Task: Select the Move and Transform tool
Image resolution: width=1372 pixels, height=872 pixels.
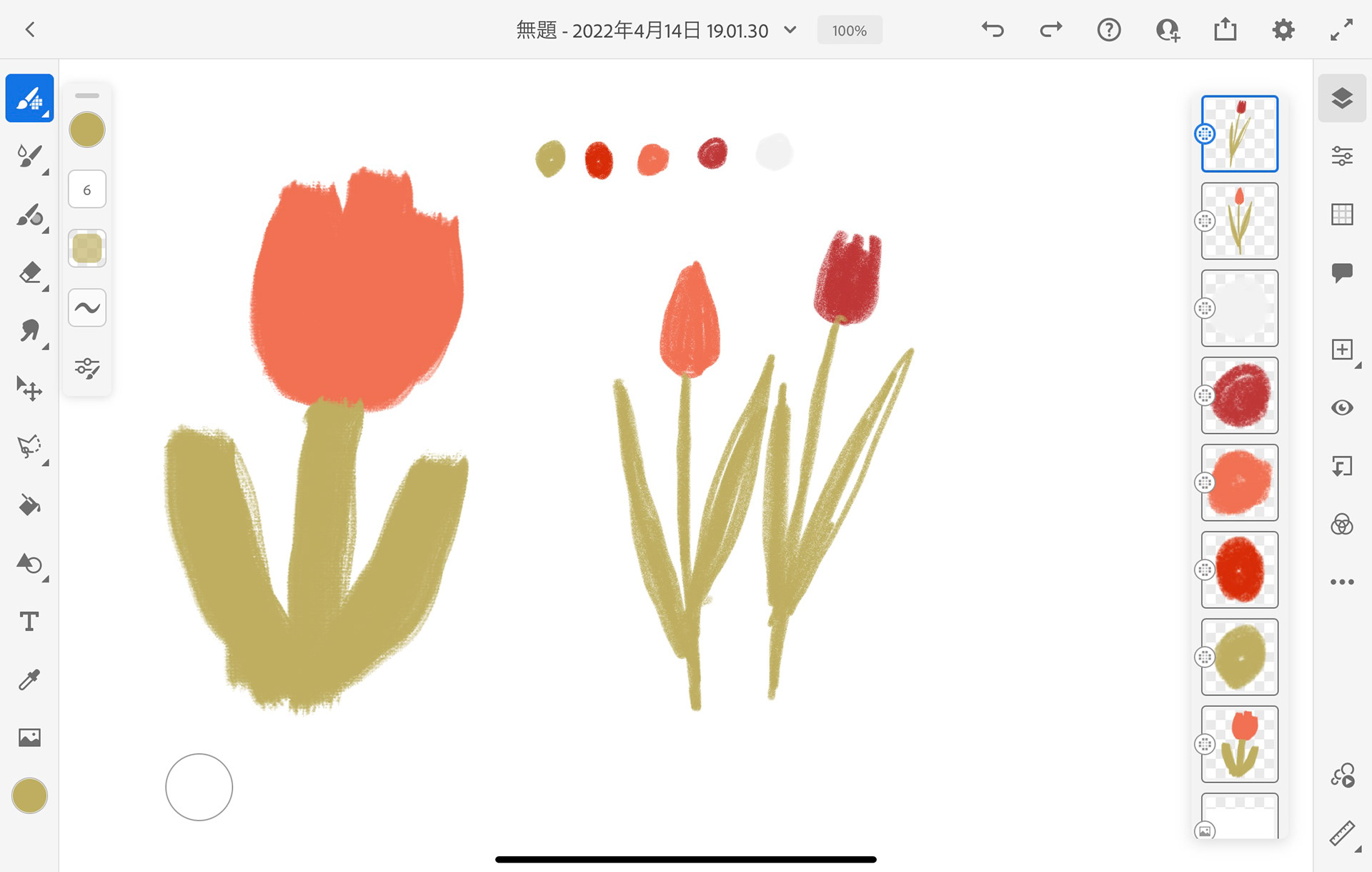Action: tap(30, 389)
